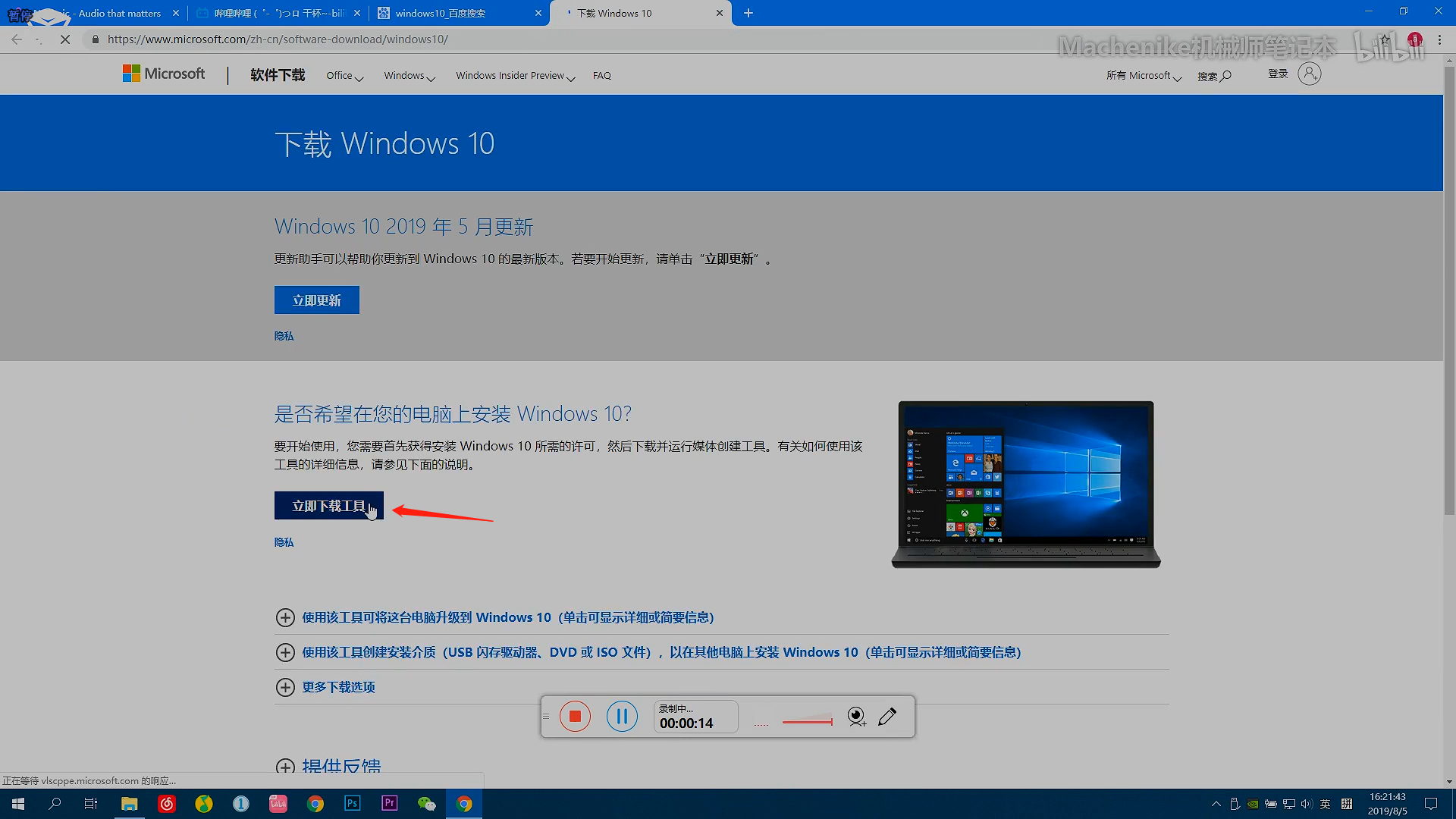Click the address bar URL
1456x819 pixels.
pyautogui.click(x=278, y=39)
